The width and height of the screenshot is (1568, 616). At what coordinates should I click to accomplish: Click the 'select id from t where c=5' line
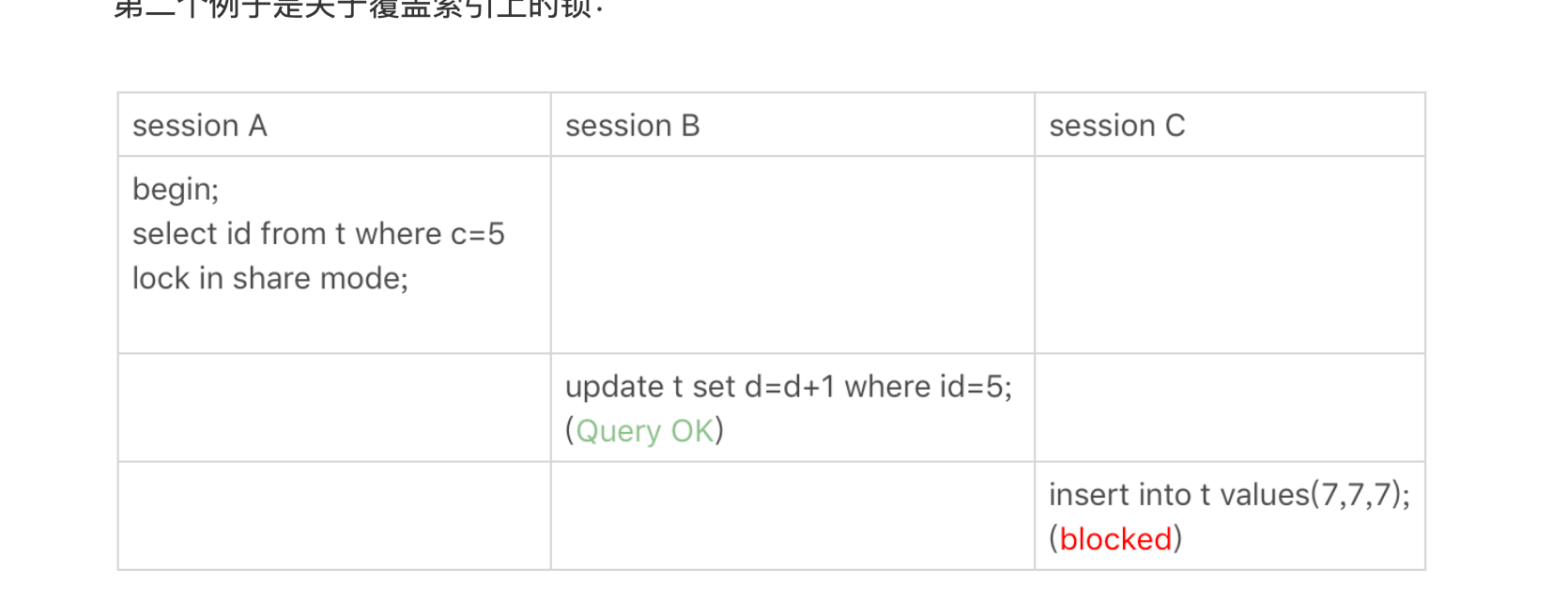(318, 234)
